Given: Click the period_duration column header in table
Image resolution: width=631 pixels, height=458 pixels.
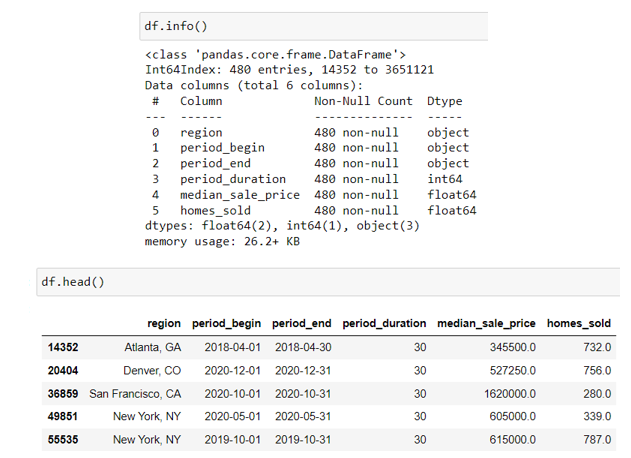Looking at the screenshot, I should pos(384,324).
